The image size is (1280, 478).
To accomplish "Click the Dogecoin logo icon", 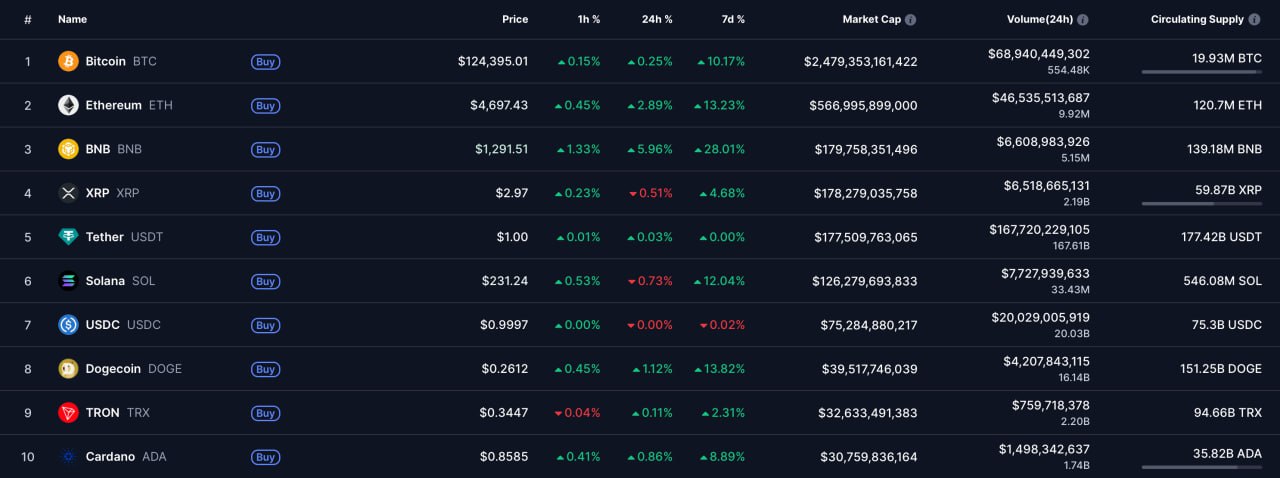I will (68, 369).
